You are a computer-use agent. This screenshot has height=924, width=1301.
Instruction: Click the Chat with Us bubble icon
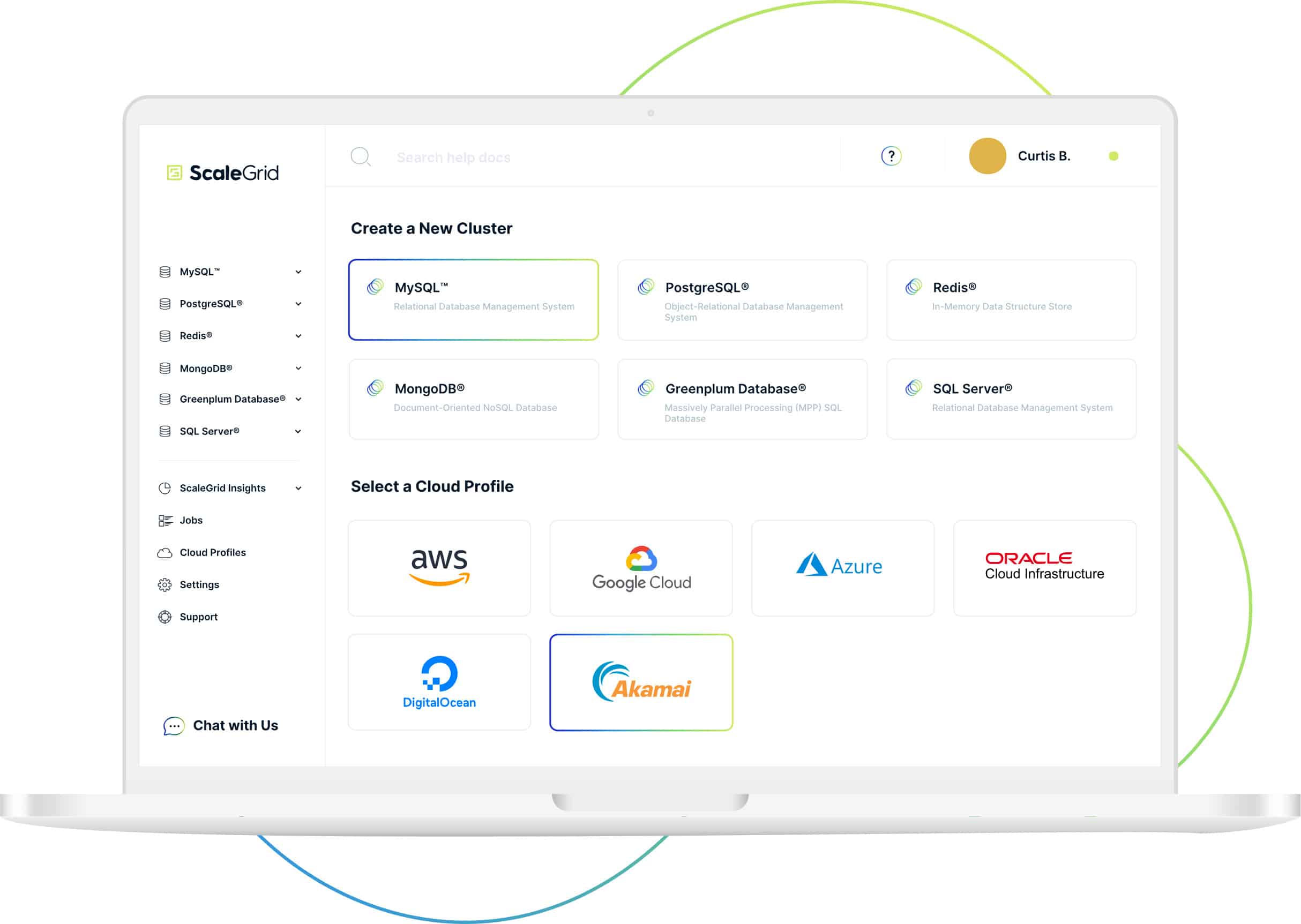(174, 726)
